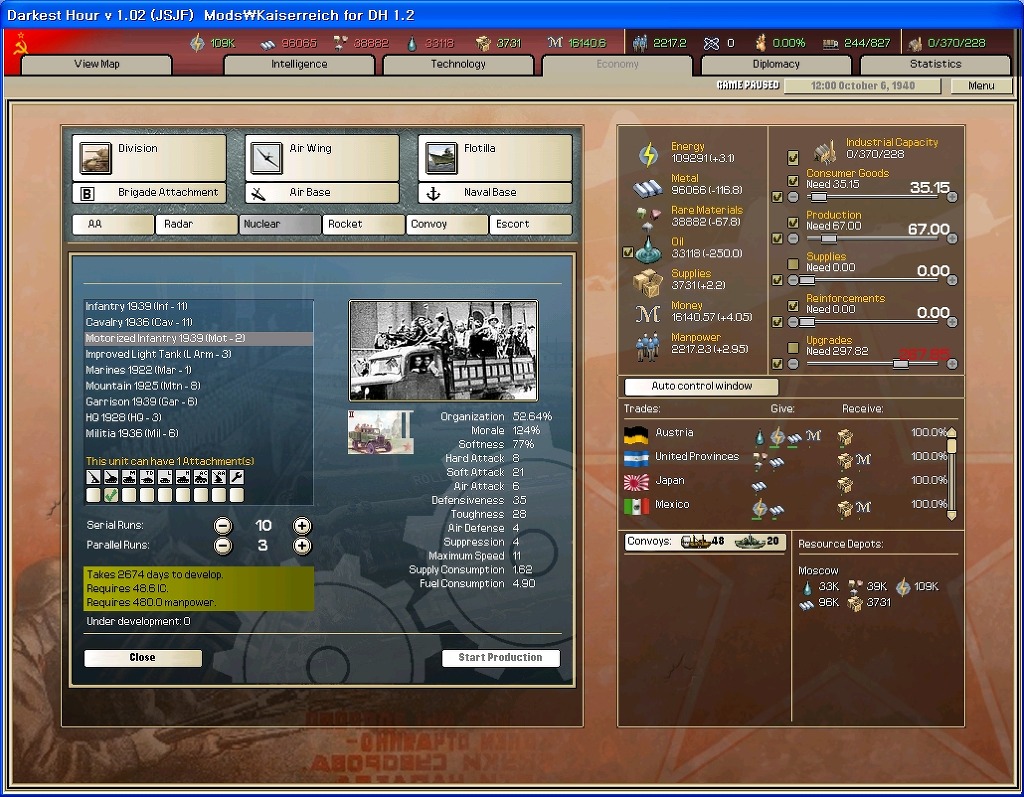Click the United Provinces flag in trades list
1024x797 pixels.
636,458
